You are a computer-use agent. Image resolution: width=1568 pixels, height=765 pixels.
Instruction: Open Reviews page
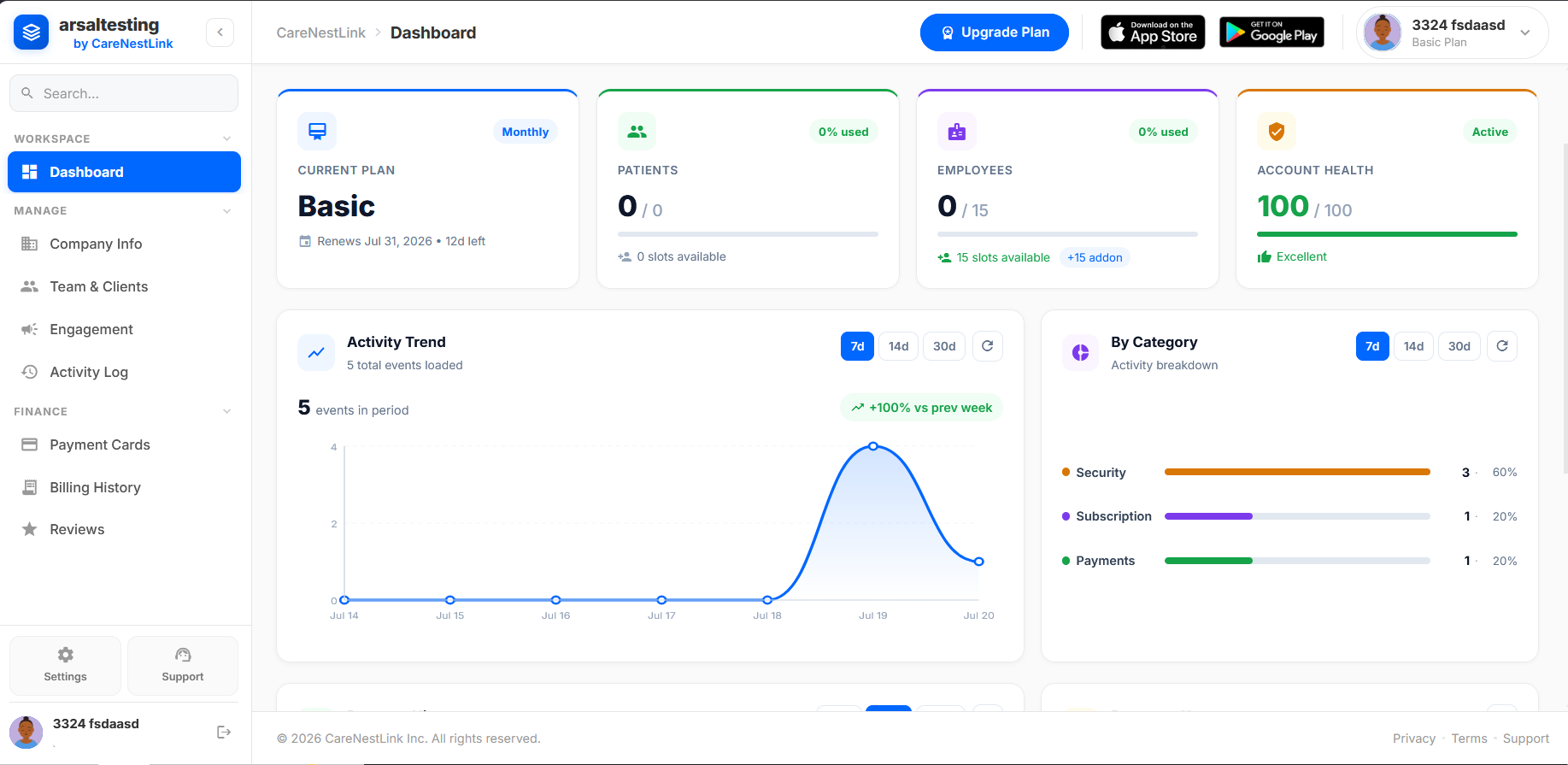(124, 529)
